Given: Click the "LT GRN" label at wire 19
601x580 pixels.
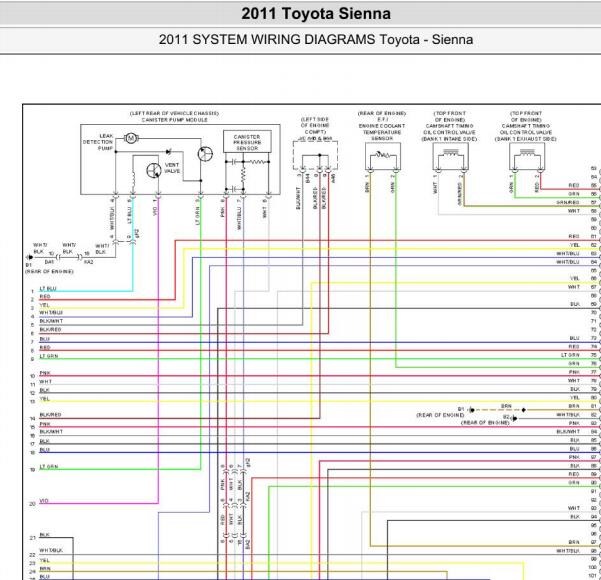Looking at the screenshot, I should pos(49,467).
